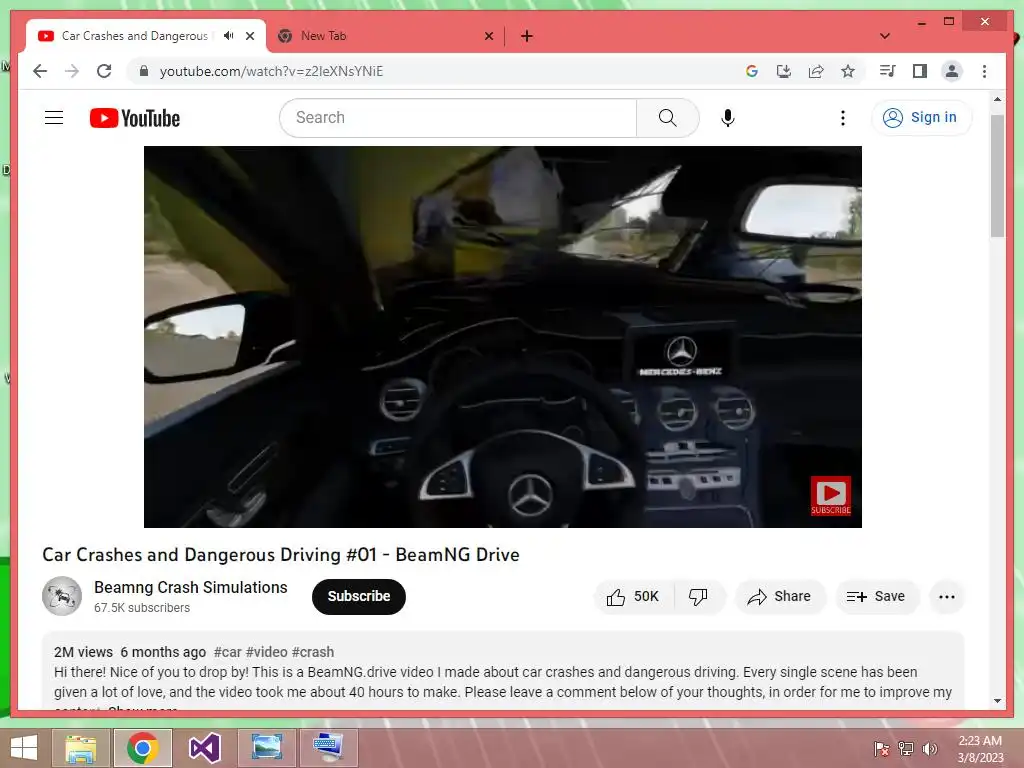This screenshot has height=768, width=1024.
Task: Open Visual Studio from the taskbar
Action: point(204,748)
